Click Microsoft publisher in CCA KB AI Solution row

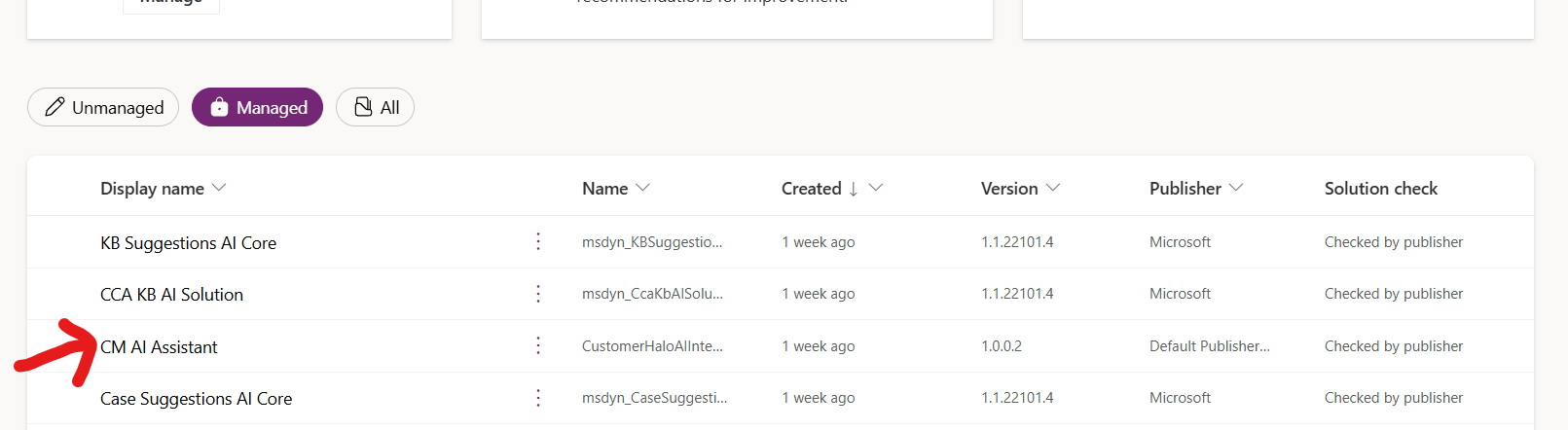1180,293
